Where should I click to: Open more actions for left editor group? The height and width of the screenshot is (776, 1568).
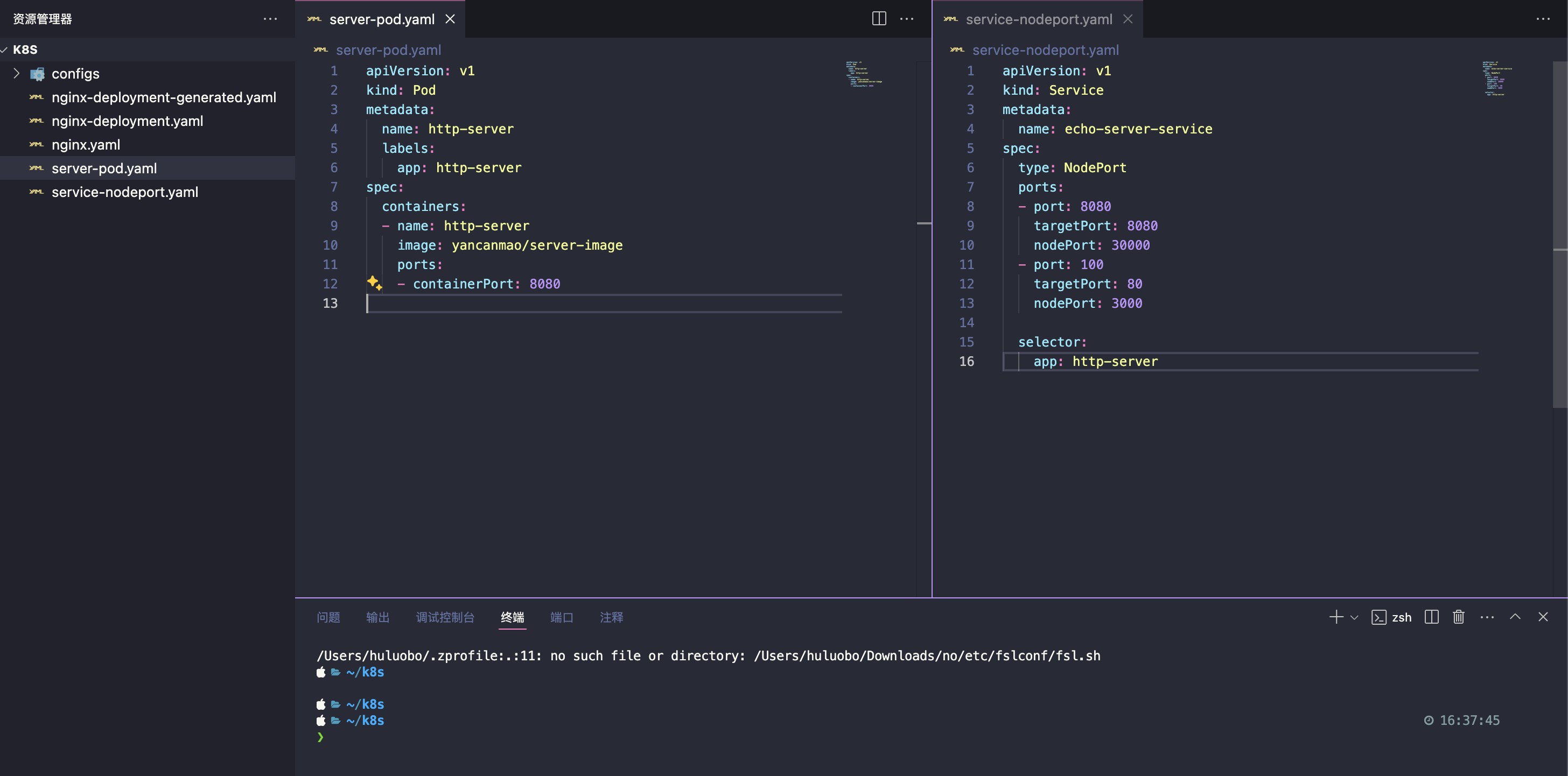coord(906,19)
